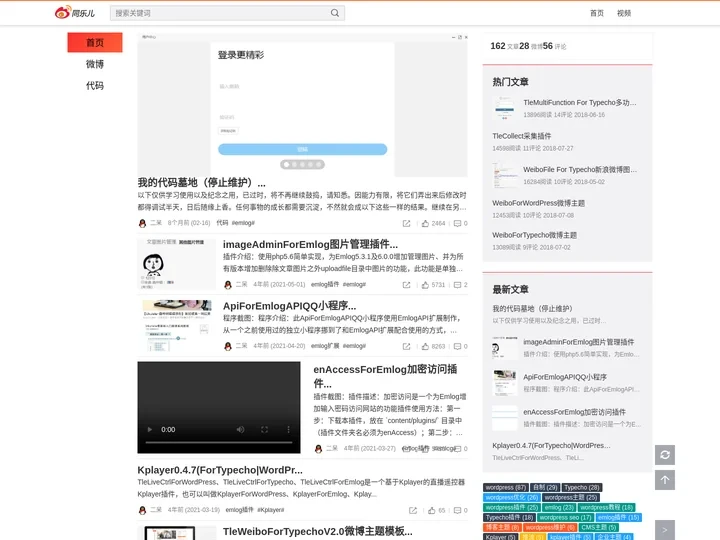Open imageAdminForEmlog图片管理插件 article title
The image size is (720, 540).
click(x=310, y=244)
